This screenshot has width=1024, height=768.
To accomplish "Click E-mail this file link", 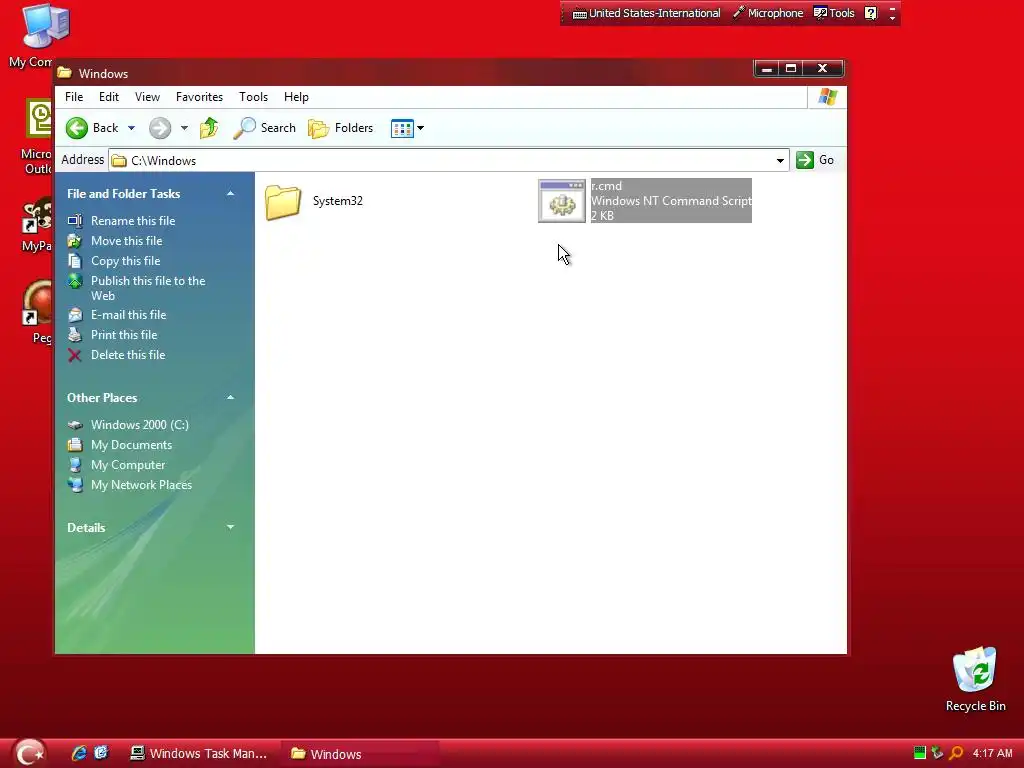I will pyautogui.click(x=129, y=315).
